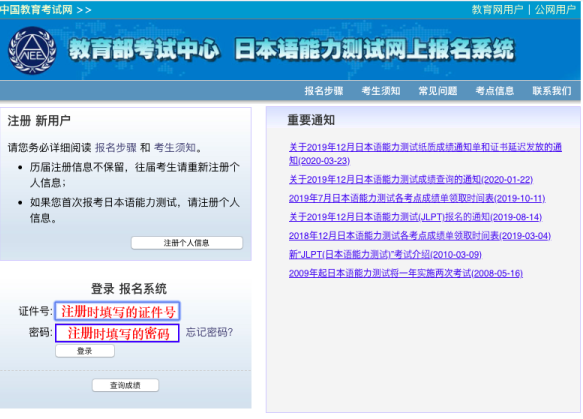This screenshot has height=419, width=583.
Task: Open JLPT 报名的通知 dated 2019-08-14
Action: [415, 217]
